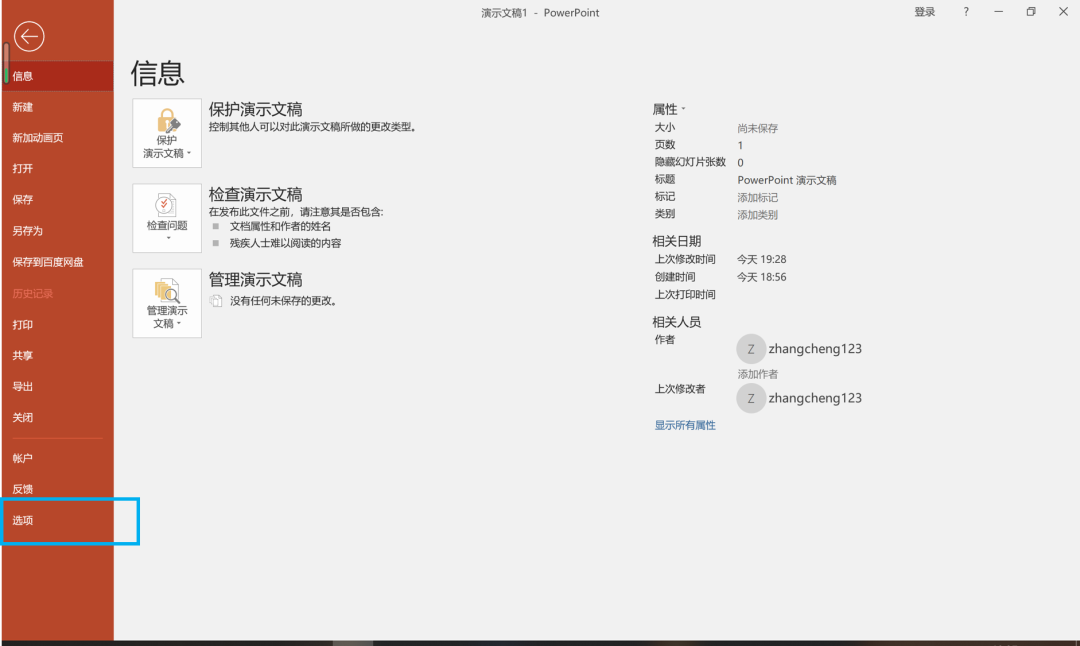Open the 管理演示文稿 manage button
This screenshot has height=646, width=1080.
[167, 303]
